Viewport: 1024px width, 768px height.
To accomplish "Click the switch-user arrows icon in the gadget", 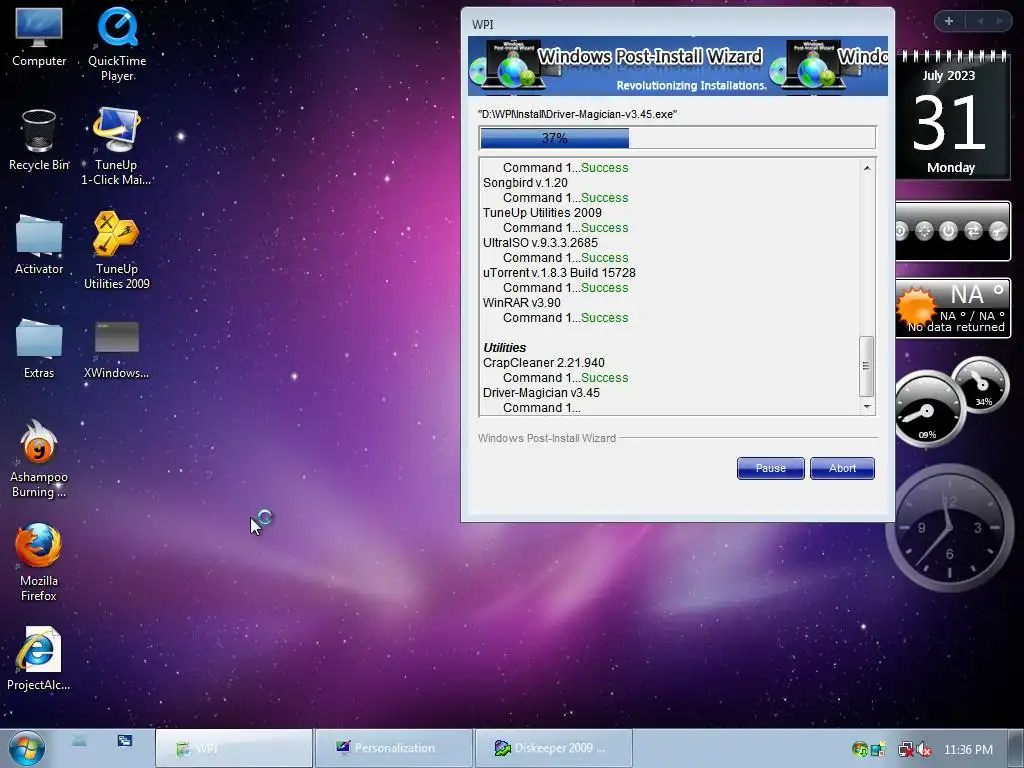I will [x=973, y=231].
